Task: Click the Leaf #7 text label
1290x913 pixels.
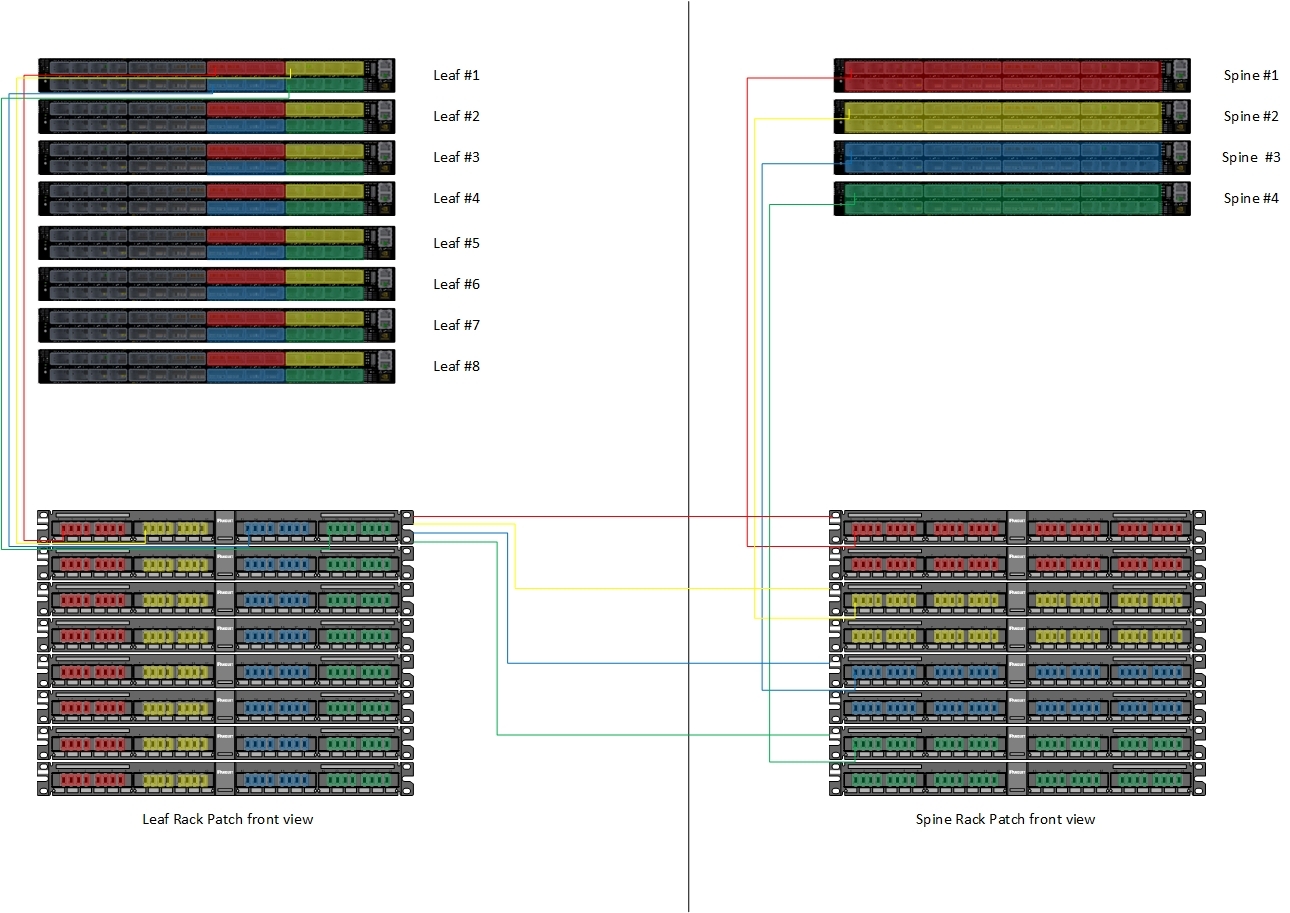Action: 456,325
